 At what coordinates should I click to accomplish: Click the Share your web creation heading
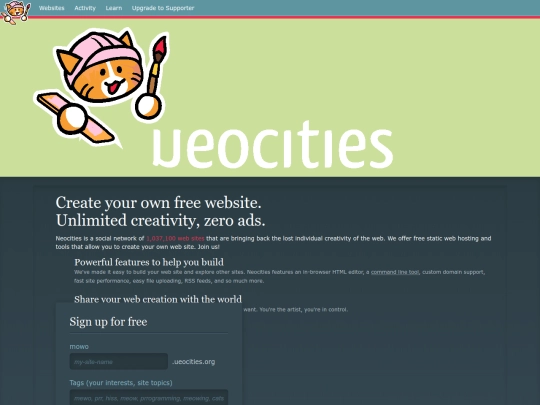click(158, 299)
